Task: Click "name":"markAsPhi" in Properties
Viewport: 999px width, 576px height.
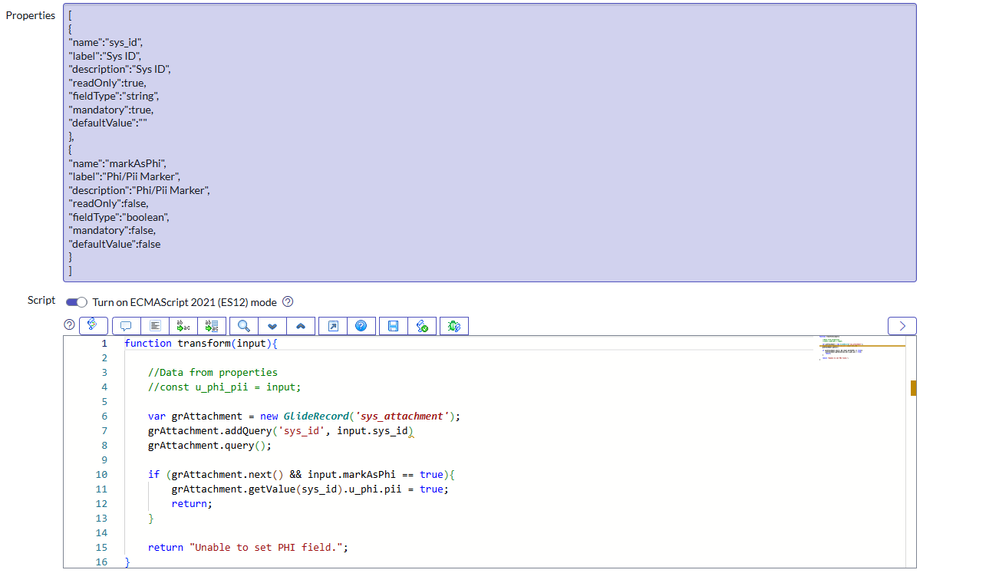Action: click(x=117, y=163)
